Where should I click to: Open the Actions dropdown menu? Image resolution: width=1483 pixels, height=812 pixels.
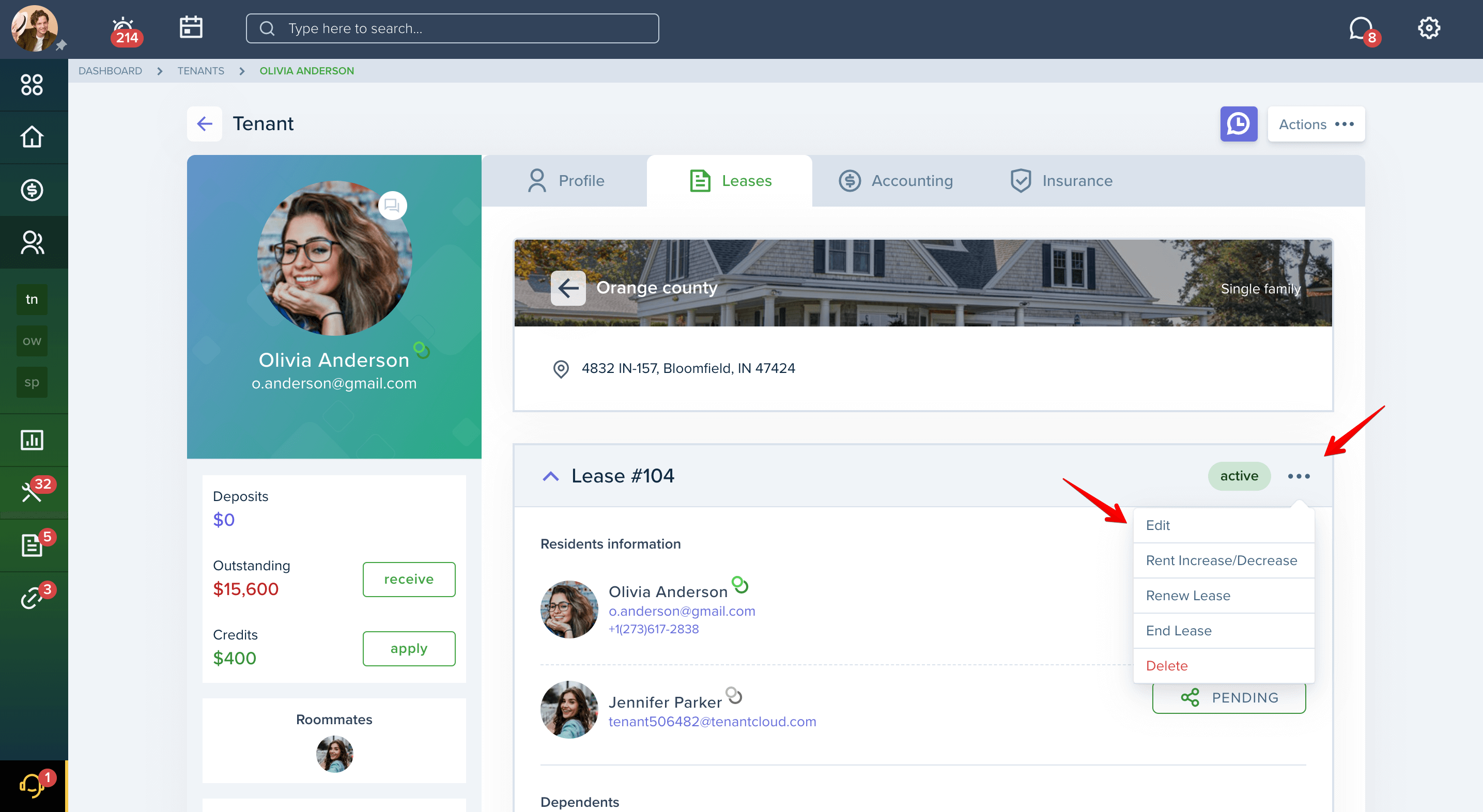(x=1316, y=124)
